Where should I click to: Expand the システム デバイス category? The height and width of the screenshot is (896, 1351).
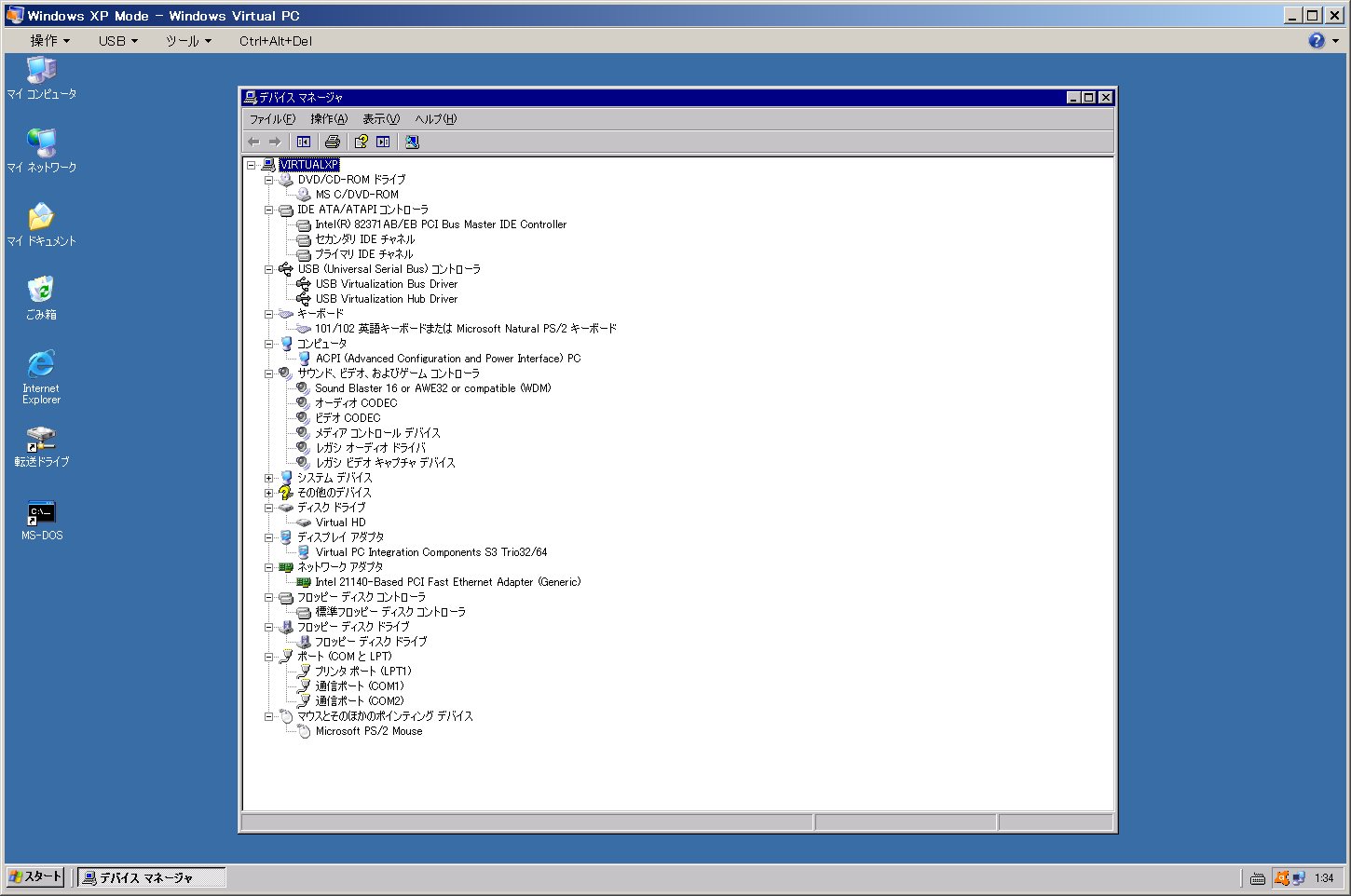tap(268, 478)
